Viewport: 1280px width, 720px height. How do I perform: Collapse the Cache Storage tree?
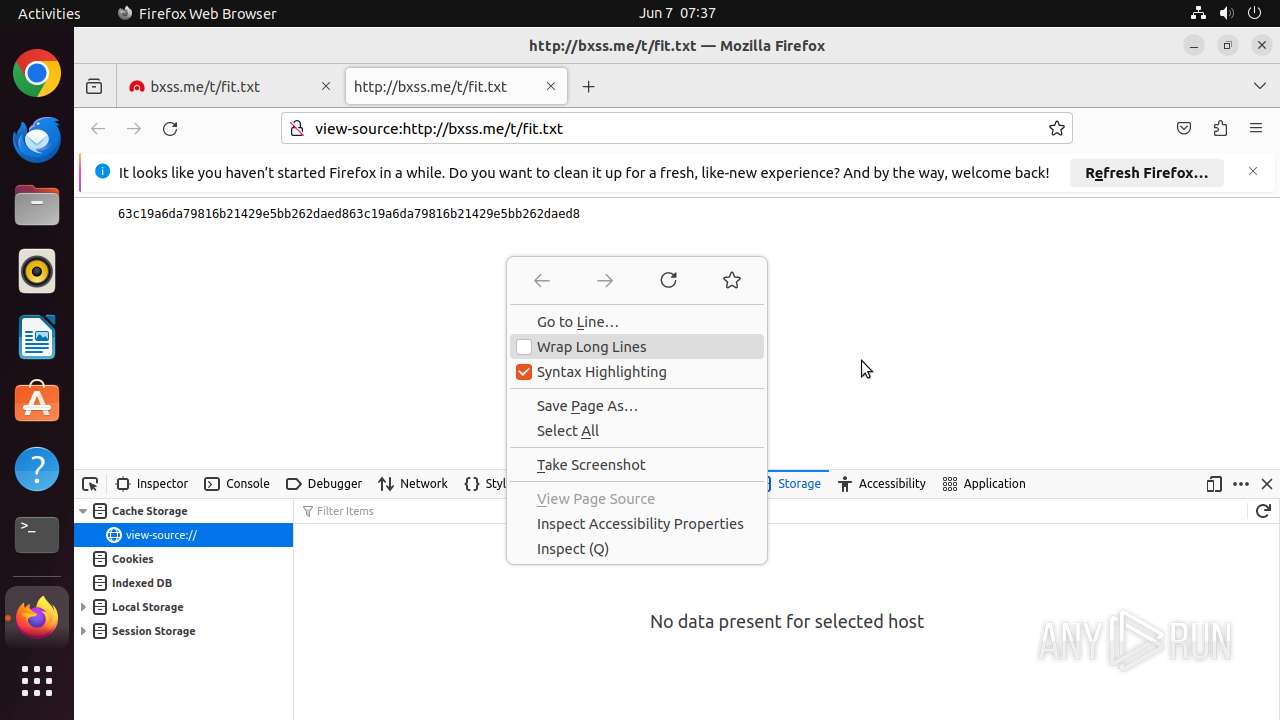[83, 511]
